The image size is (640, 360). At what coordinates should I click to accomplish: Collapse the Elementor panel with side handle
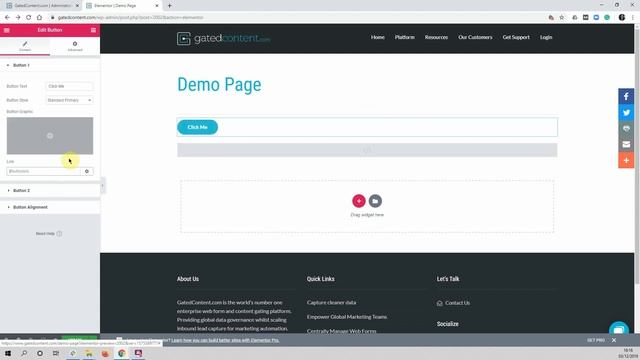pyautogui.click(x=102, y=186)
